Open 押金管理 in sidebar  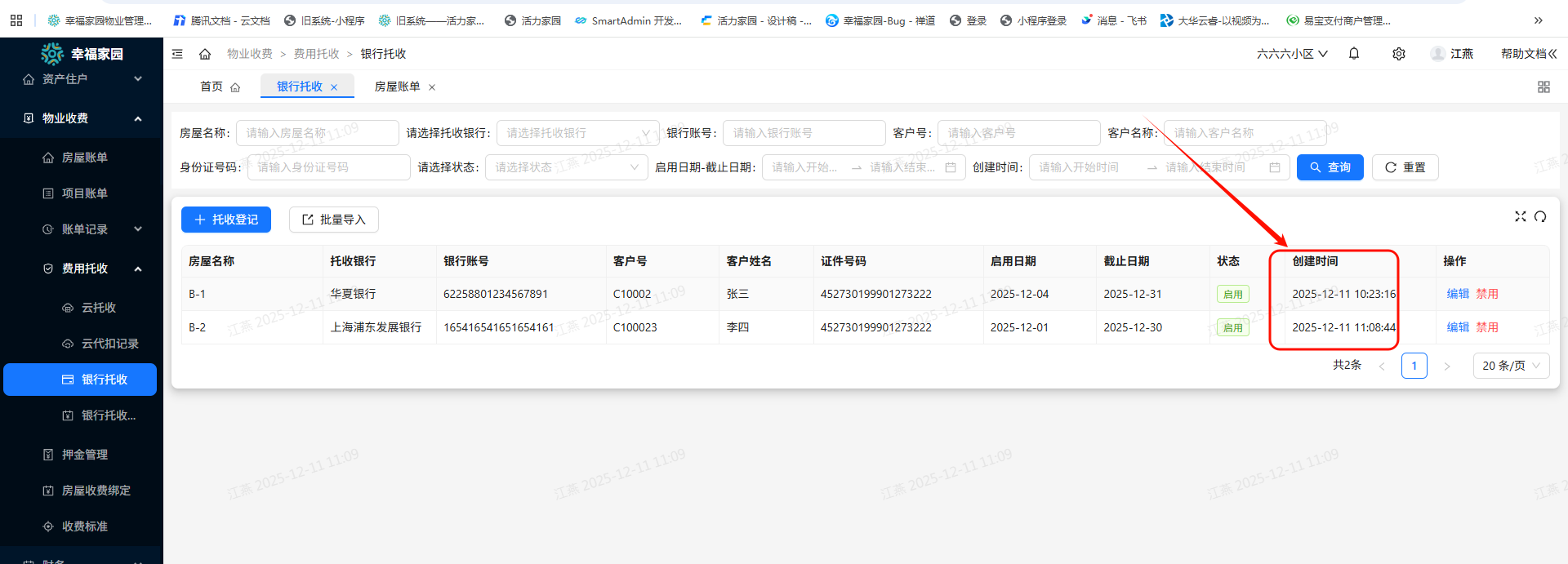(x=82, y=455)
